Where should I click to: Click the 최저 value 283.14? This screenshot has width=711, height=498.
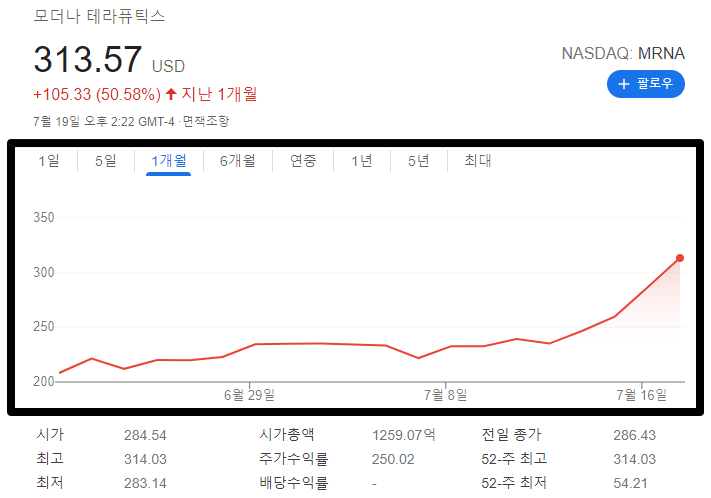(x=145, y=483)
